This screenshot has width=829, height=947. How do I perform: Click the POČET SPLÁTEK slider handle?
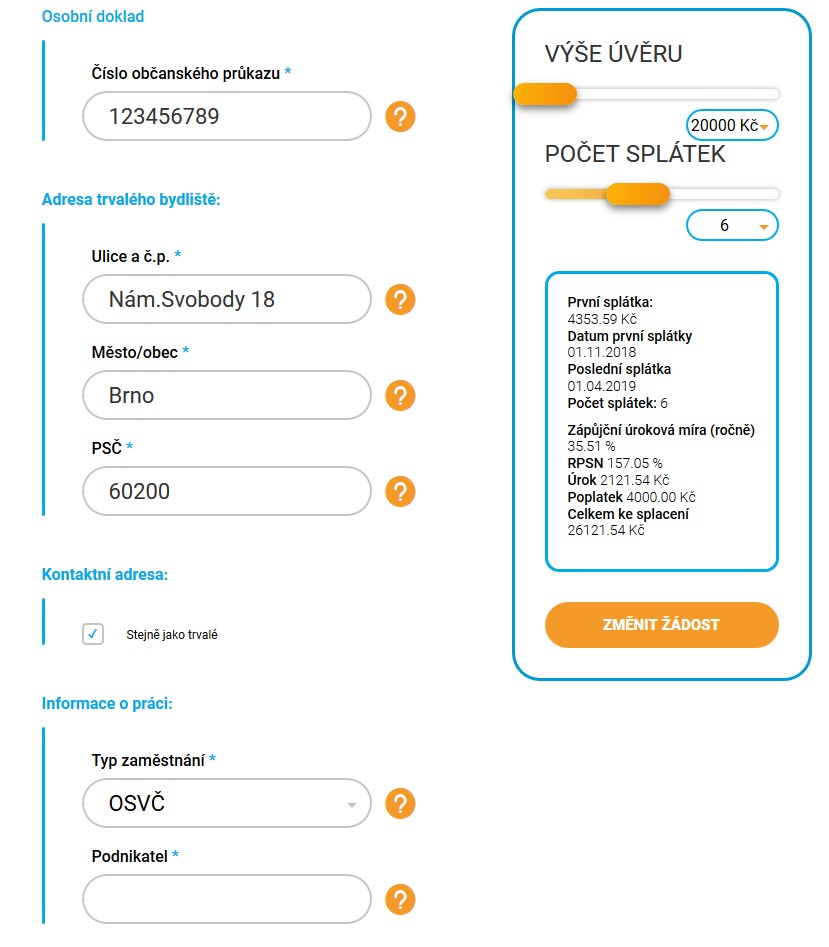click(x=638, y=194)
